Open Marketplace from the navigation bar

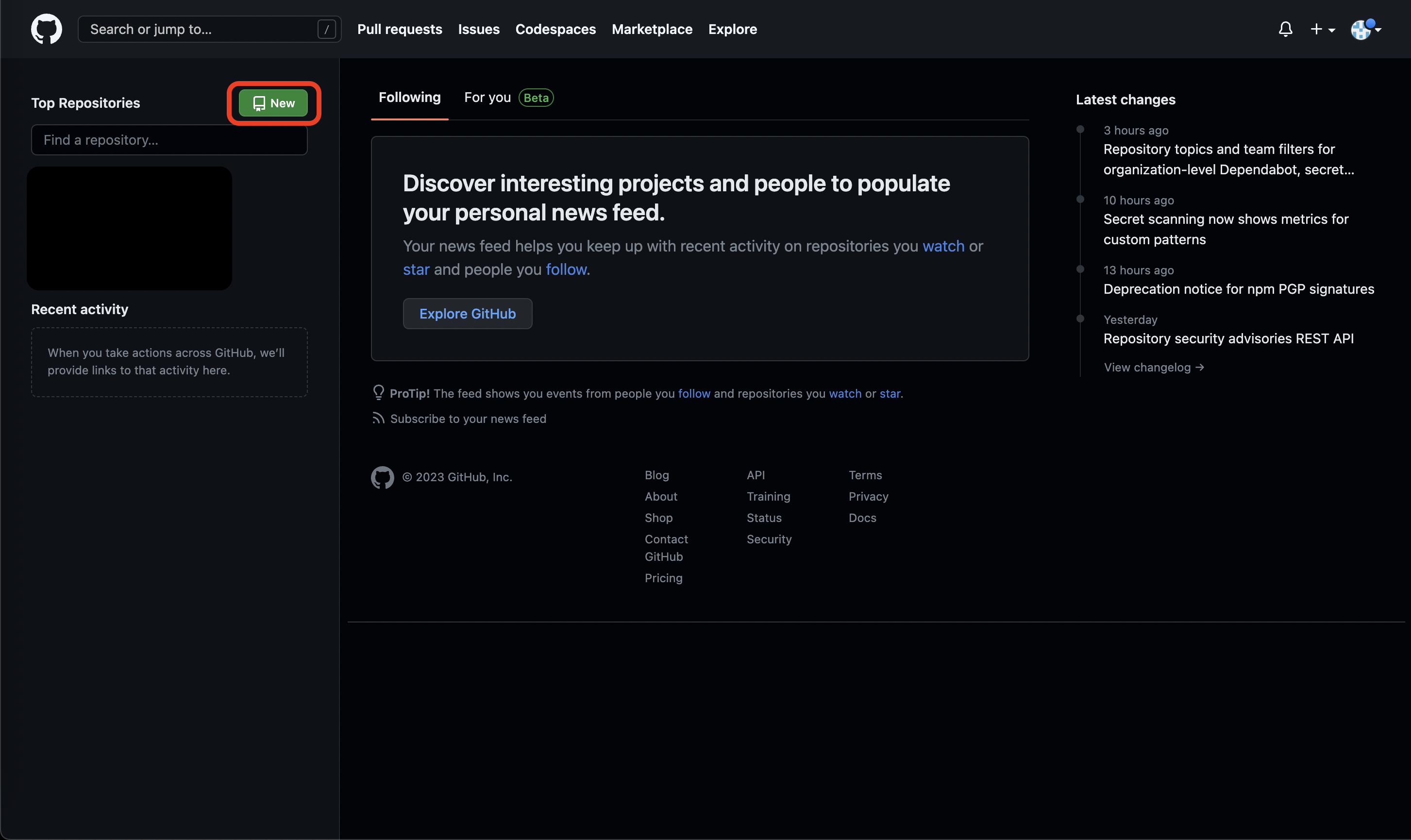[652, 30]
